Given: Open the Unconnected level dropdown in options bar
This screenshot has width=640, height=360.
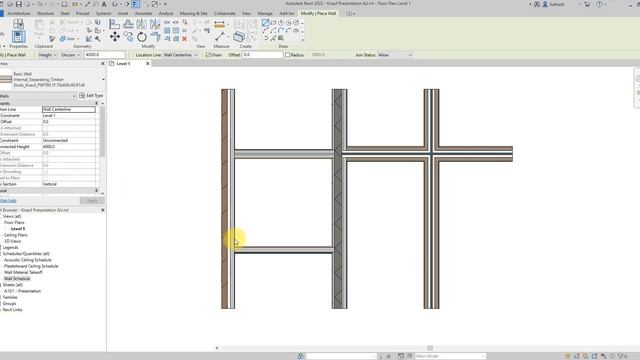Looking at the screenshot, I should click(70, 55).
